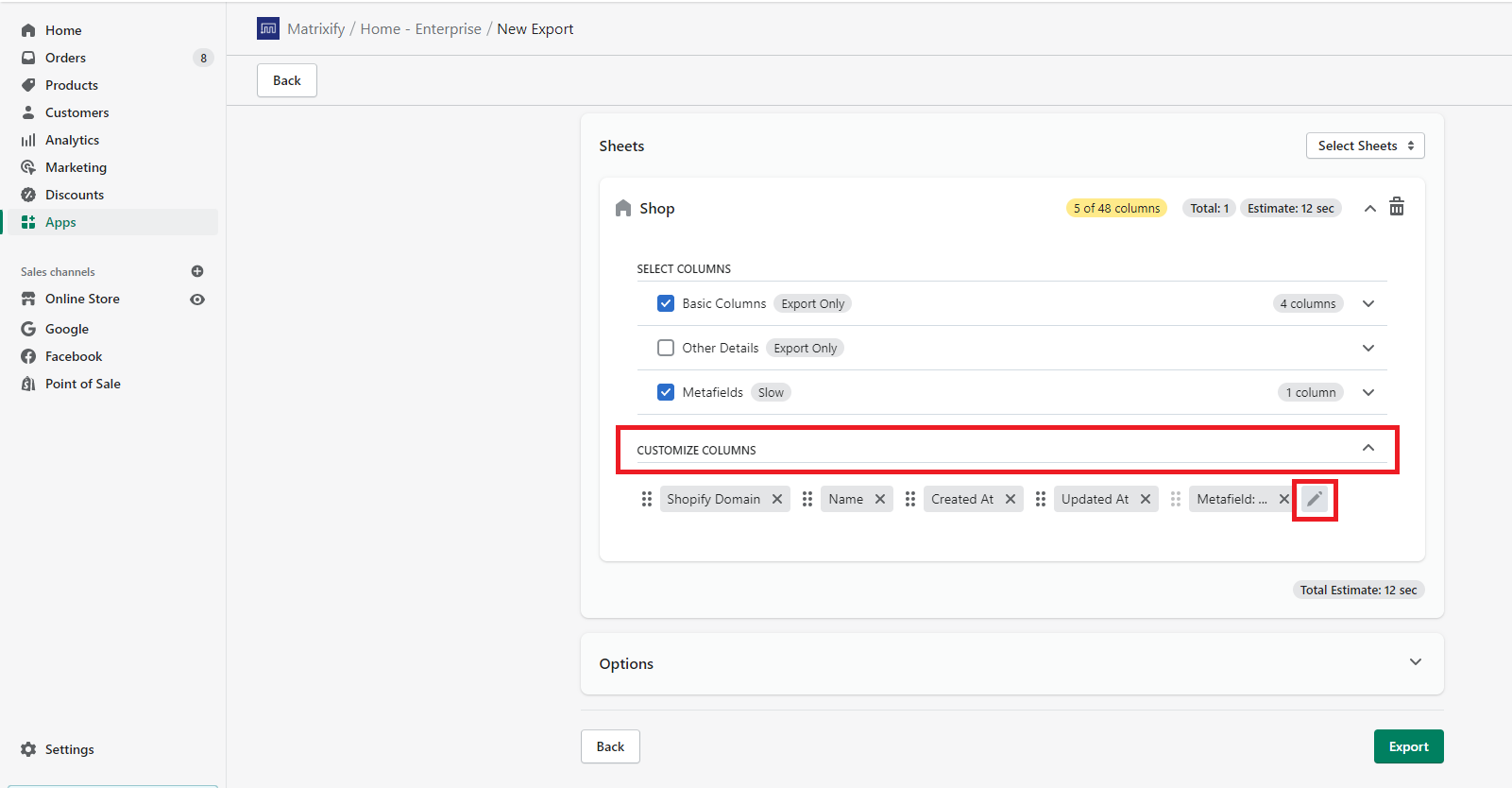The width and height of the screenshot is (1512, 788).
Task: Grab the drag handle beside Name column
Action: [807, 499]
